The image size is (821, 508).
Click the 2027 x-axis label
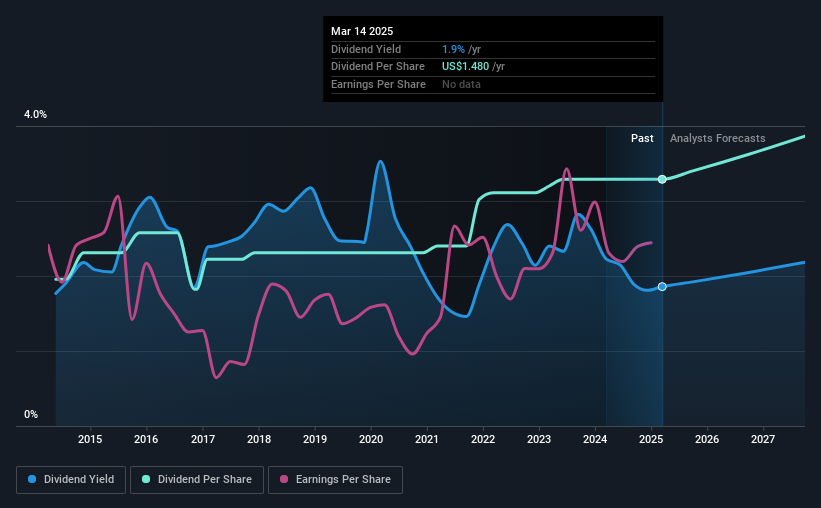[x=763, y=439]
